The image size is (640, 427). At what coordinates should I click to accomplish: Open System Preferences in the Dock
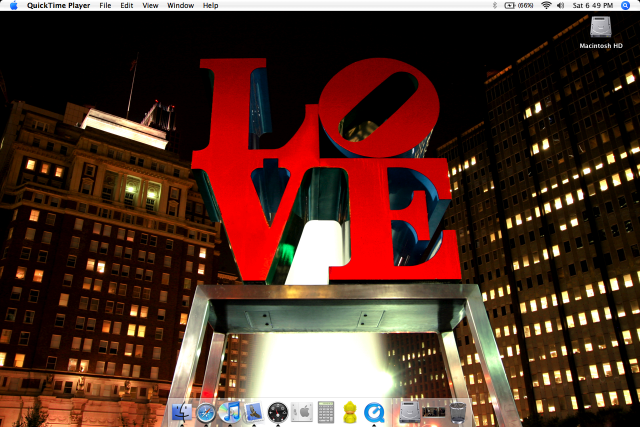coord(302,411)
